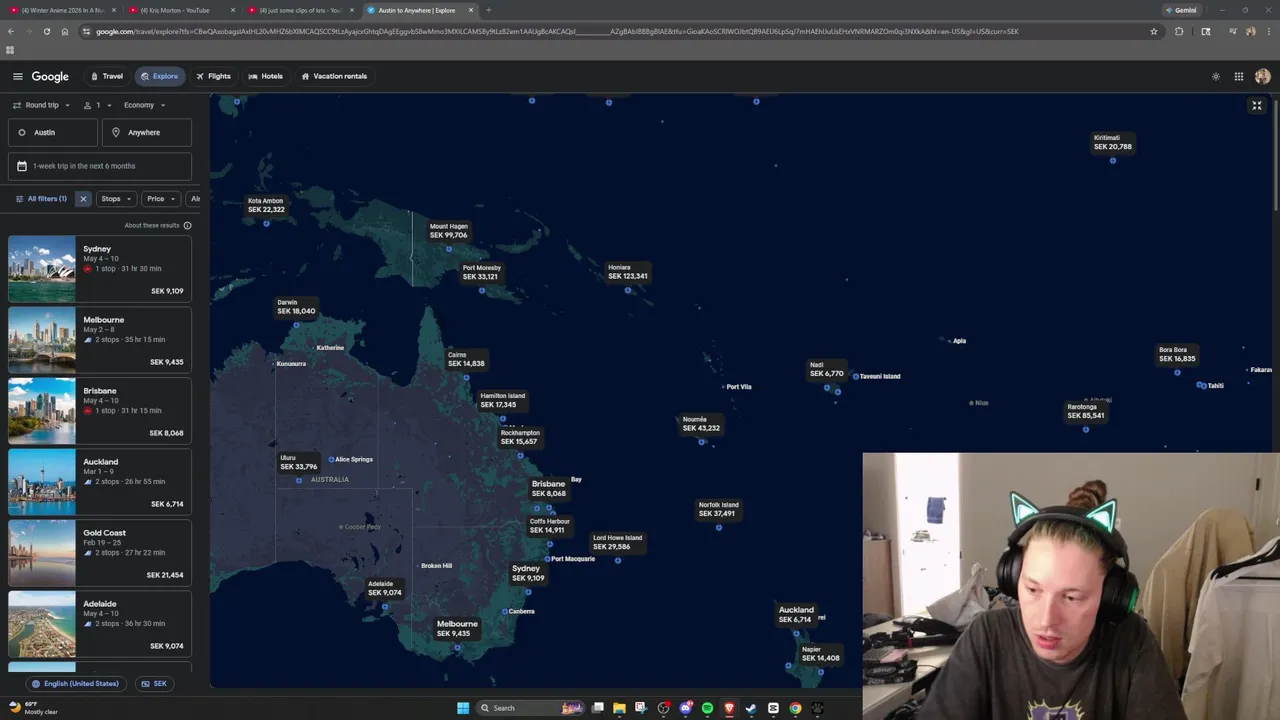Screen dimensions: 1280x720
Task: Click Kota Ambon SEK 22,322 label
Action: (266, 205)
